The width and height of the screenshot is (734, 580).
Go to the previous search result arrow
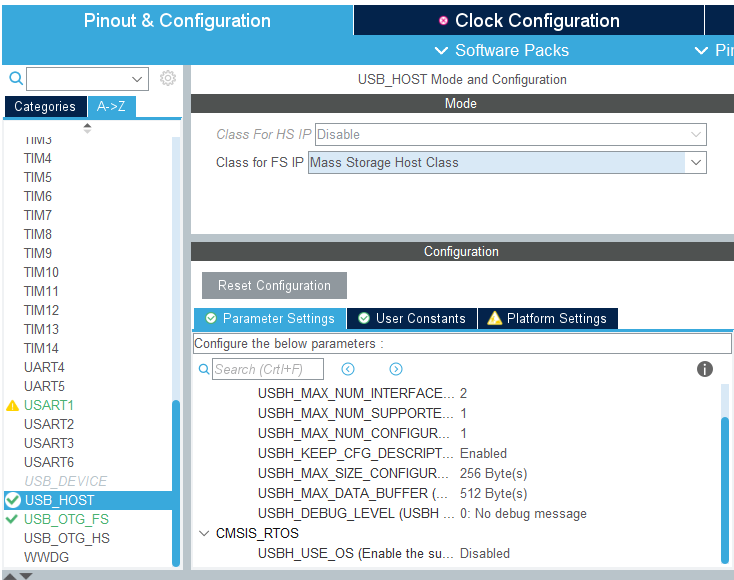[348, 369]
